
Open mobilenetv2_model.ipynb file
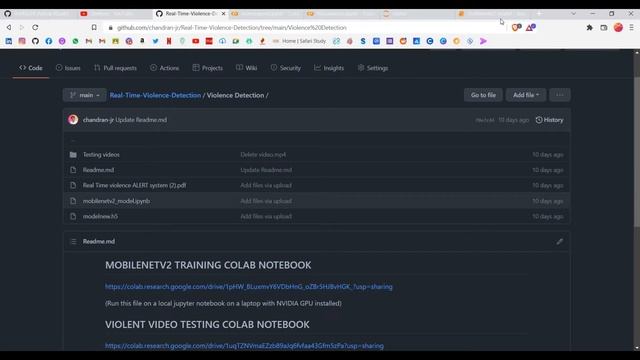point(116,201)
